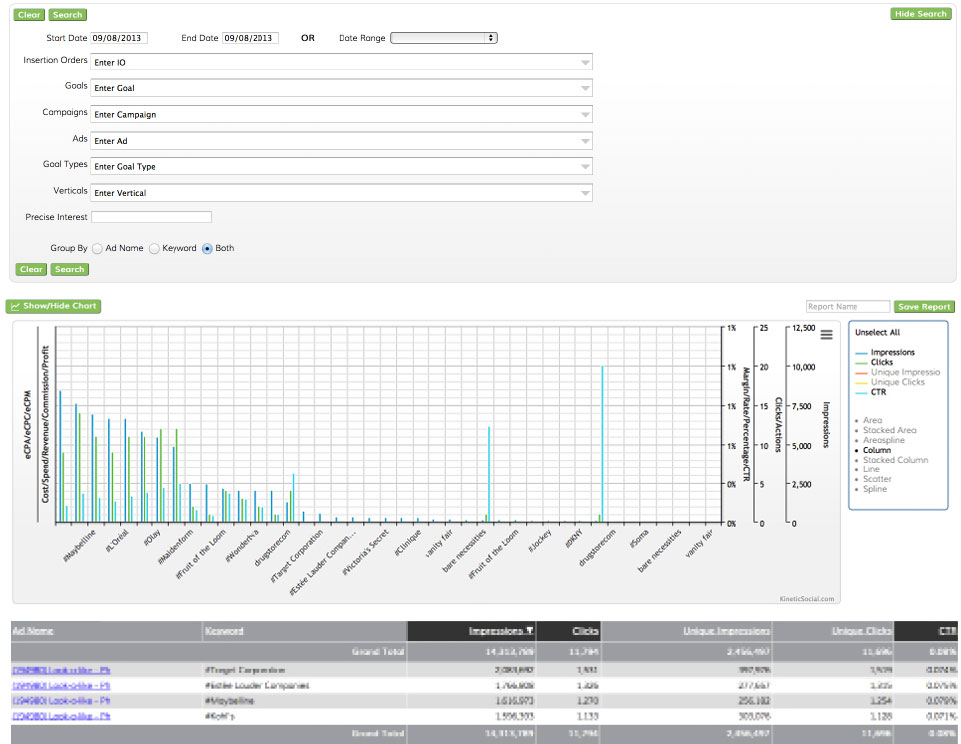Open ad link in #Maybelline row
Image resolution: width=961 pixels, height=744 pixels.
pos(61,700)
